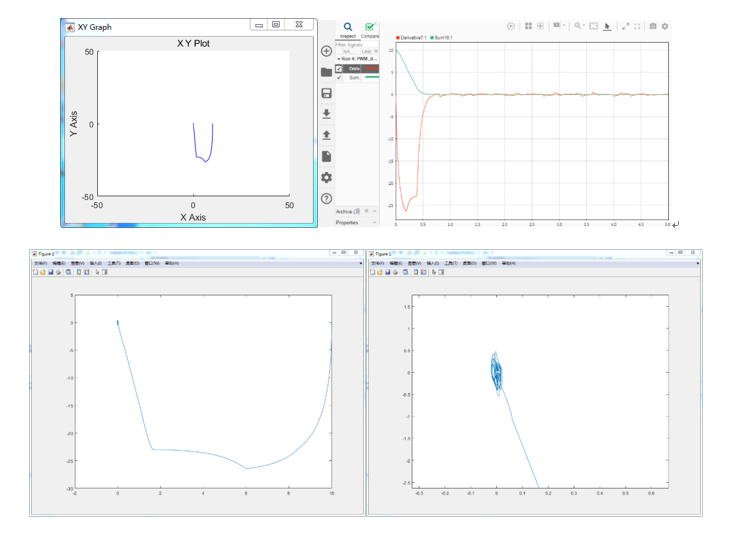Save the session with the floppy disk icon
The image size is (735, 535).
(x=326, y=93)
